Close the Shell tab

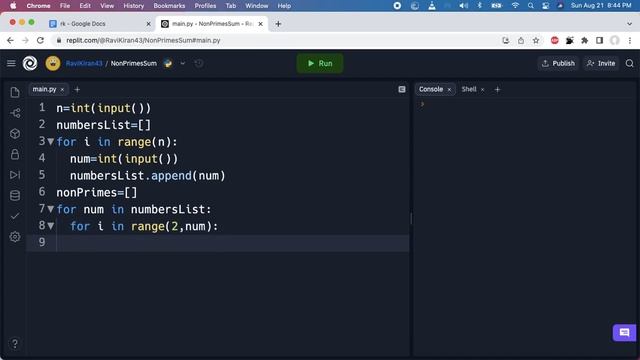pyautogui.click(x=482, y=89)
